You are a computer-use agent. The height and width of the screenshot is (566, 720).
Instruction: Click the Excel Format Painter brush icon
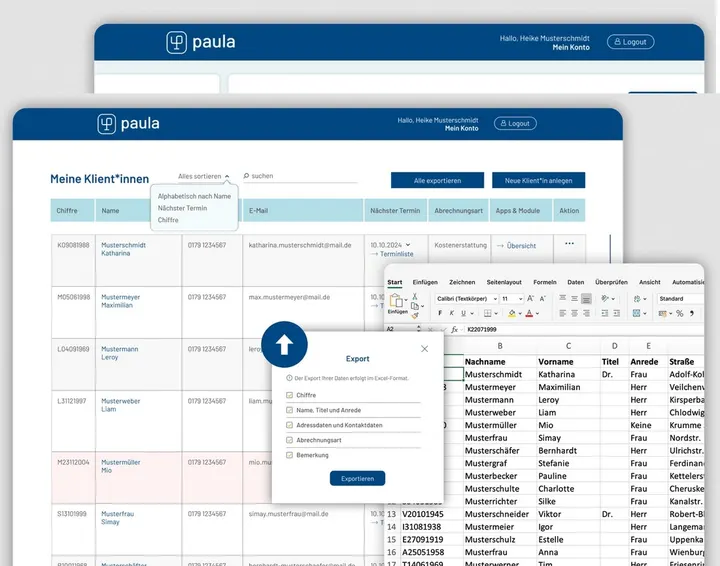(415, 315)
